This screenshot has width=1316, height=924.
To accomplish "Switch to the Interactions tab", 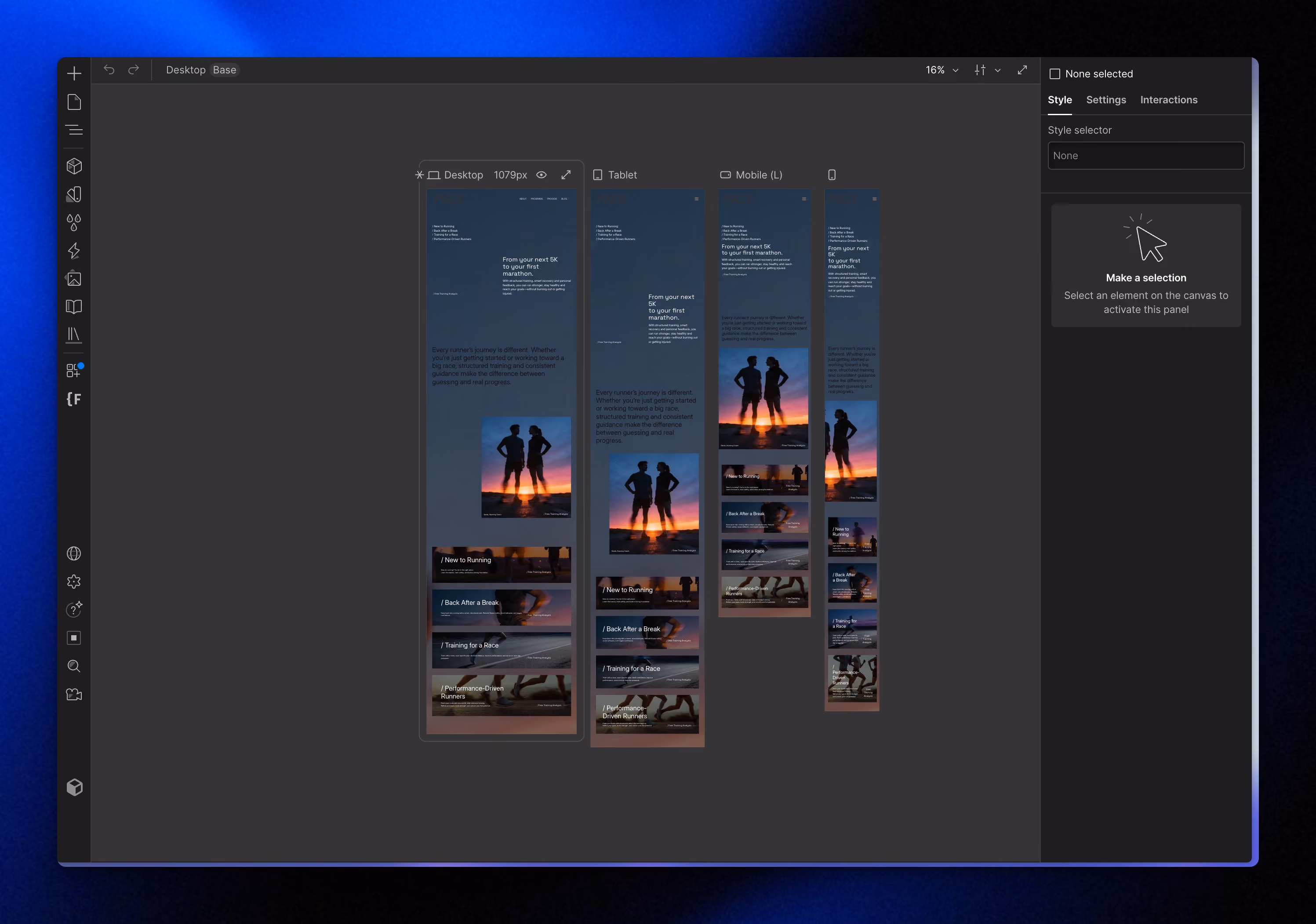I will click(x=1169, y=100).
